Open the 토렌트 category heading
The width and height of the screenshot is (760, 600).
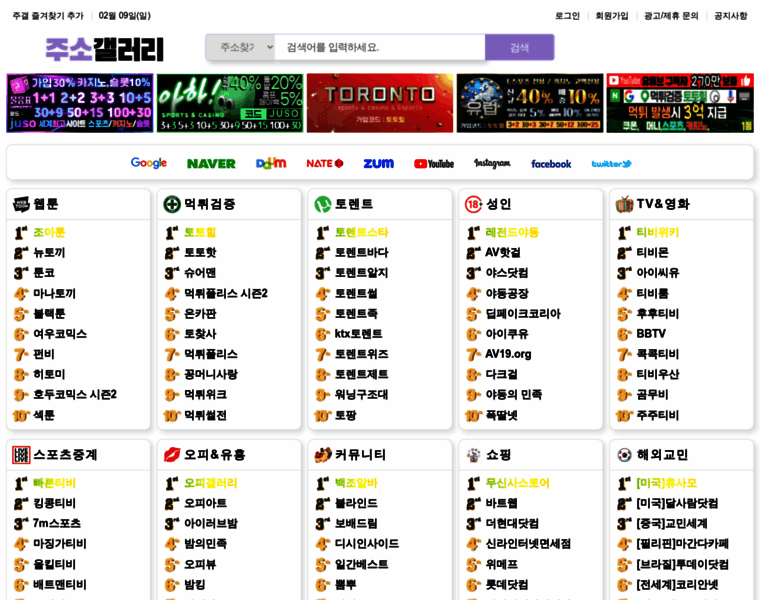click(354, 204)
